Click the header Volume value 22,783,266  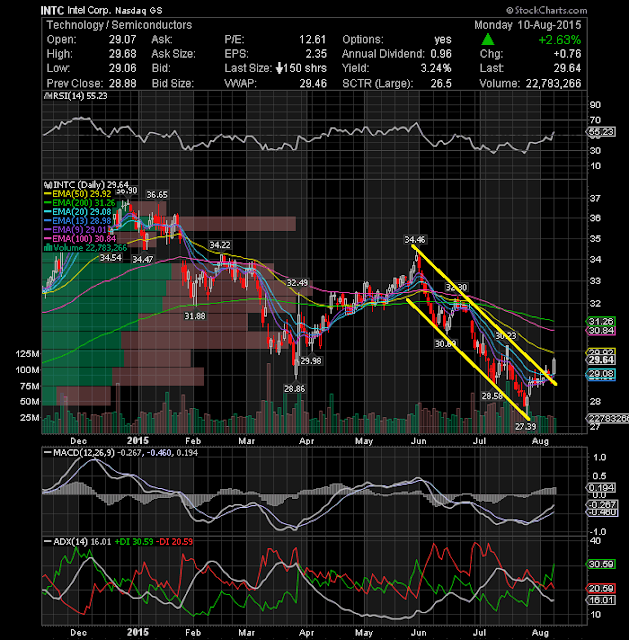pyautogui.click(x=553, y=83)
